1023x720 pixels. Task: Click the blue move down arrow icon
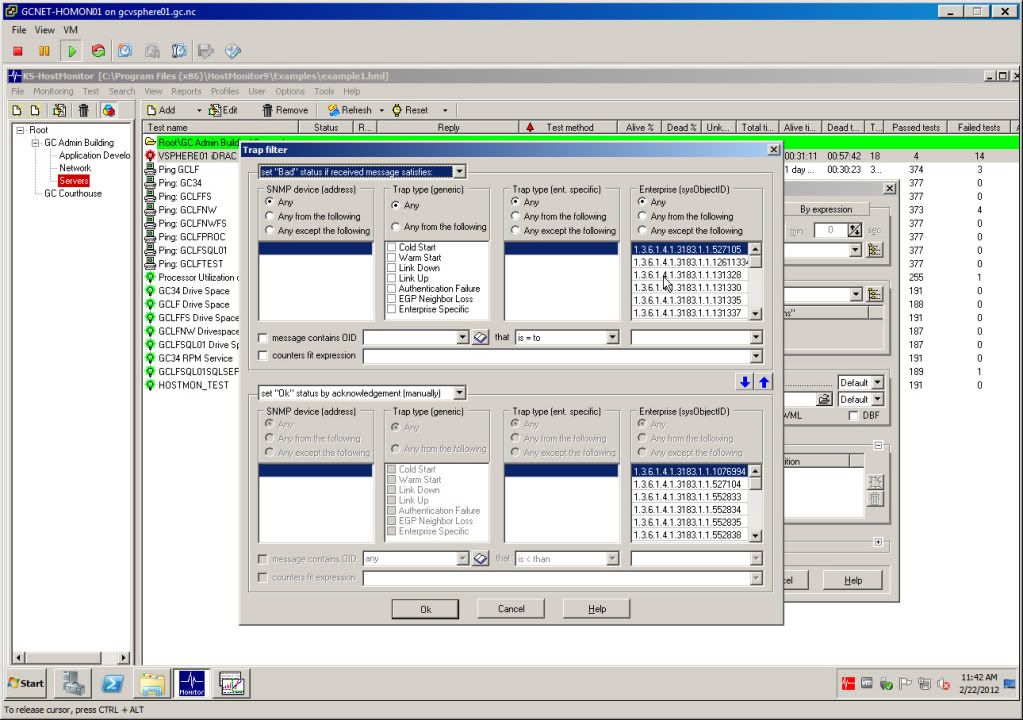pyautogui.click(x=745, y=382)
